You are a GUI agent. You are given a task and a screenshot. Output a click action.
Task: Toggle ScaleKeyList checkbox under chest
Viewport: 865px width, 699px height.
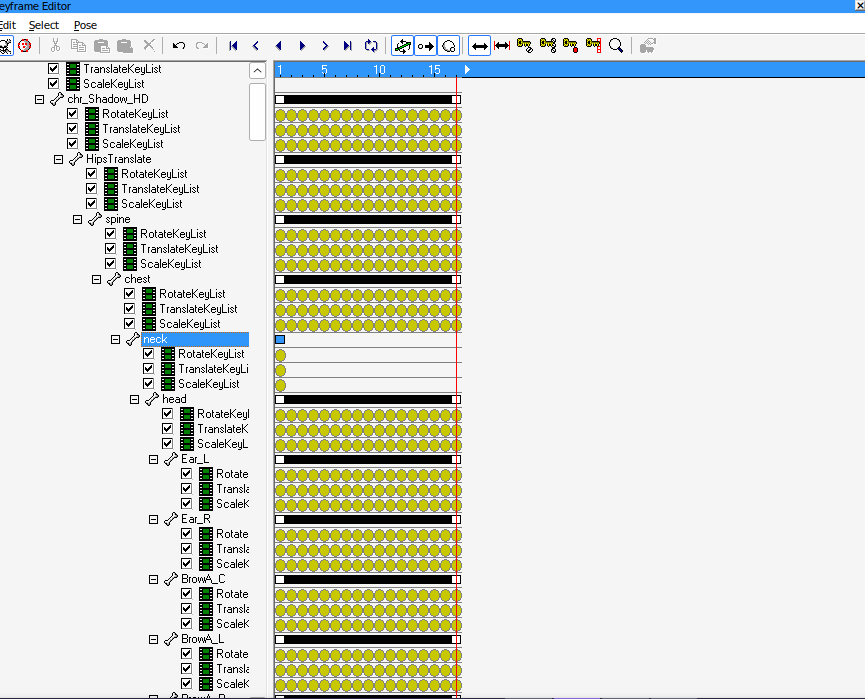tap(130, 324)
